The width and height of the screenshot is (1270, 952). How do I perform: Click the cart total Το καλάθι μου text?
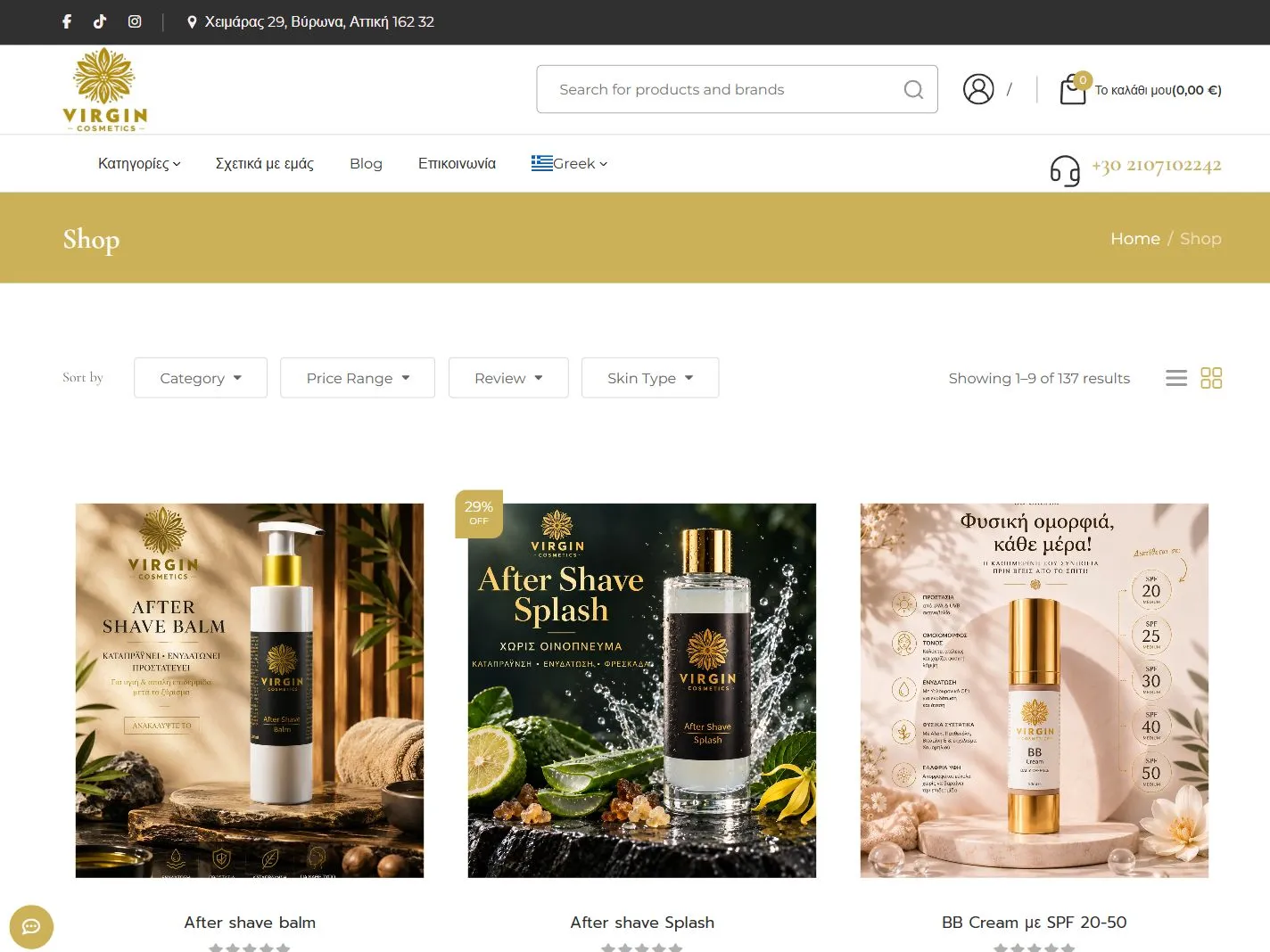[1159, 90]
